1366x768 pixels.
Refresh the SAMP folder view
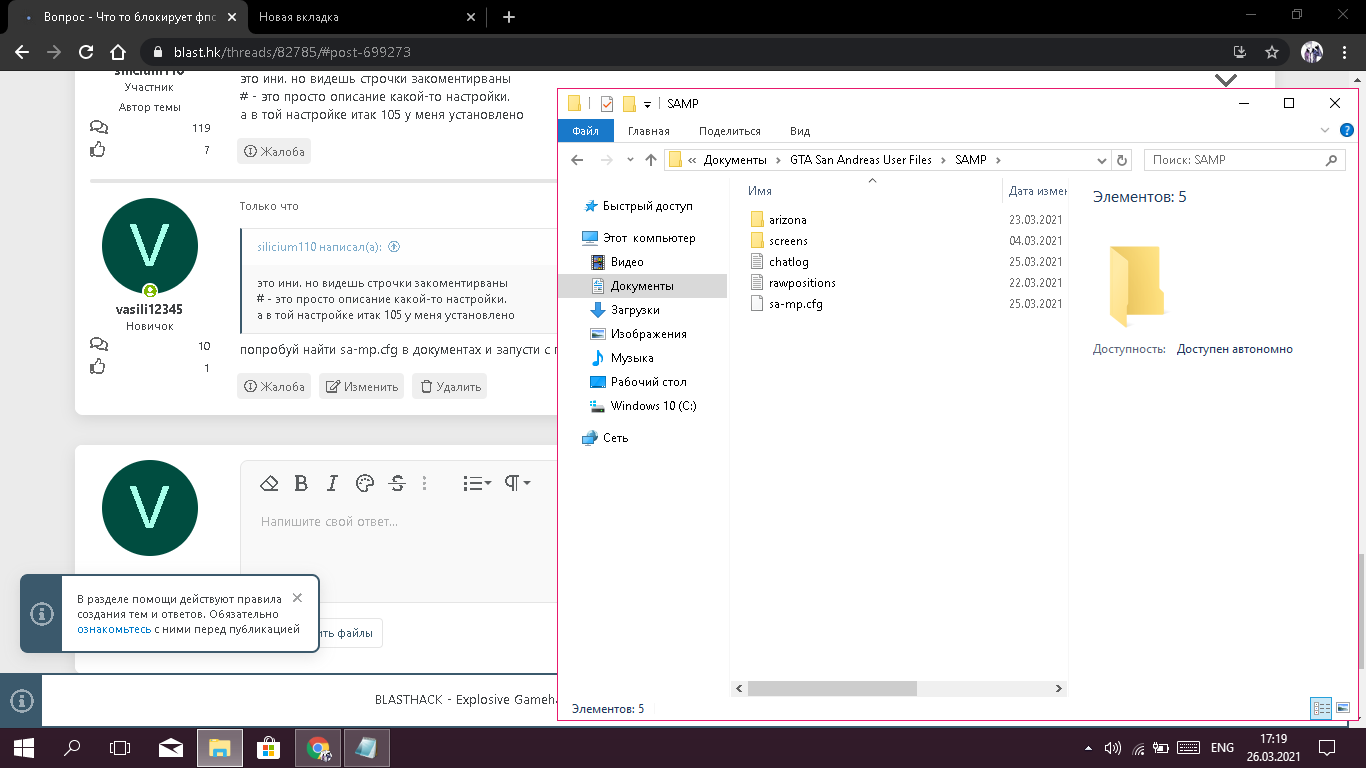(1122, 160)
